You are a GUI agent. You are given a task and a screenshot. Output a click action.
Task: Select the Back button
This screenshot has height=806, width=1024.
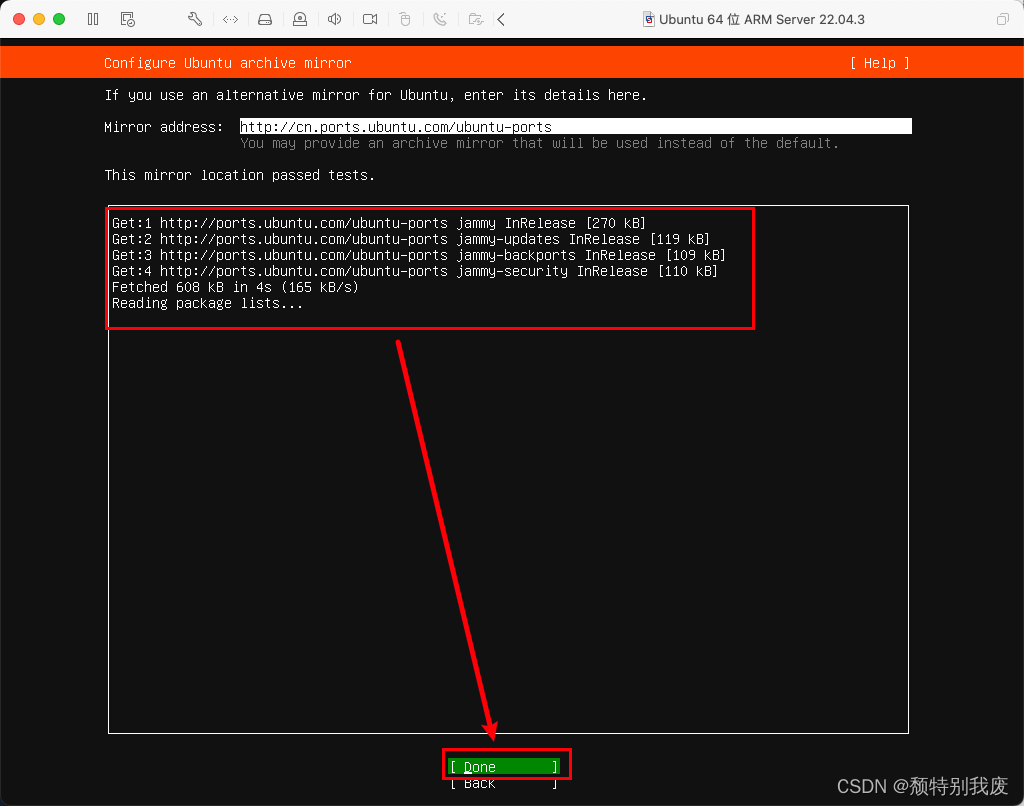504,782
